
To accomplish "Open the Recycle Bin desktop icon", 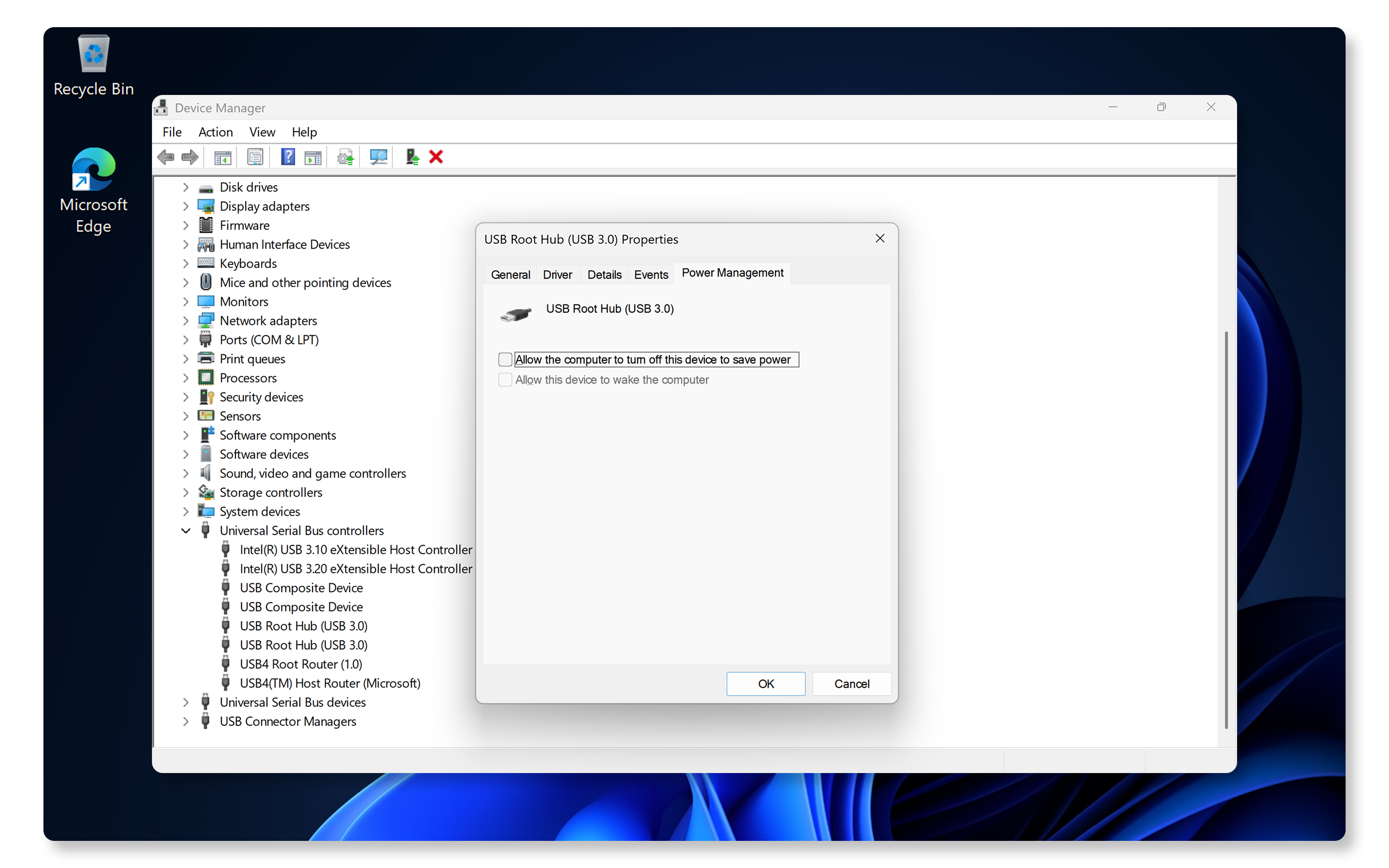I will 93,66.
